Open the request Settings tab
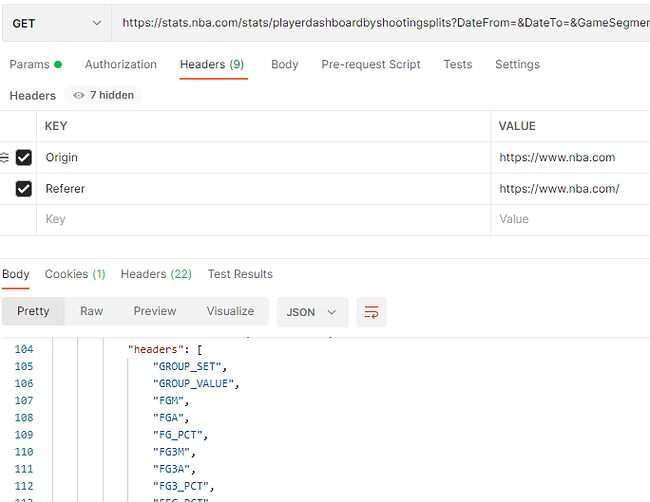The image size is (650, 502). [517, 64]
